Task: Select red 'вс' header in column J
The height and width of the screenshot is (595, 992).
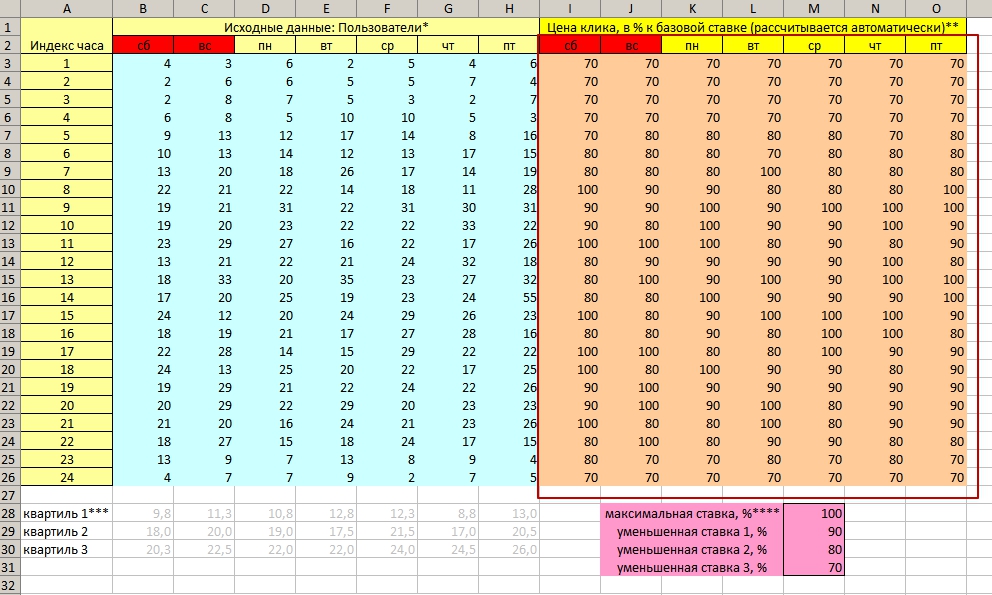Action: (631, 45)
